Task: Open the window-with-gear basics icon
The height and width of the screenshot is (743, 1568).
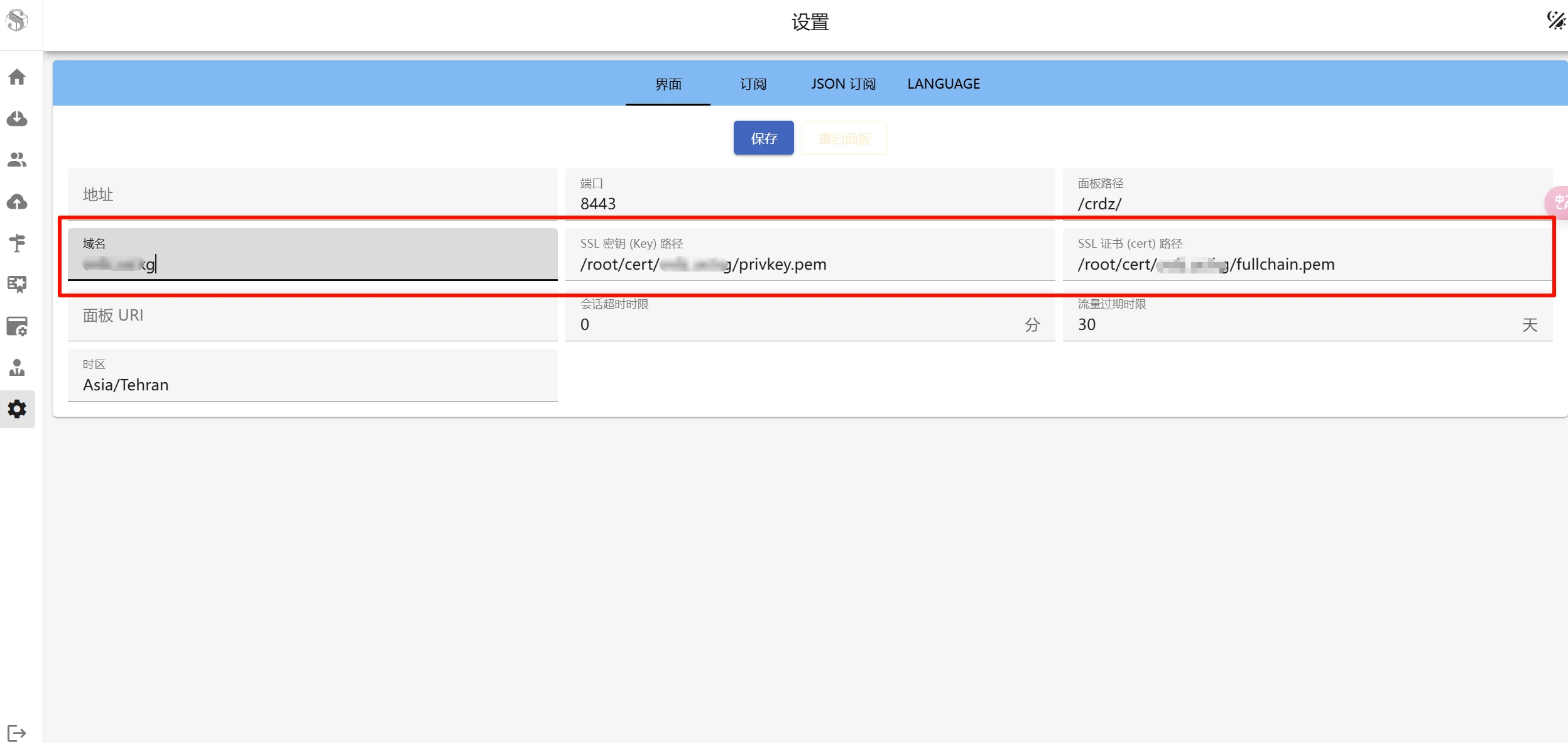Action: point(17,326)
